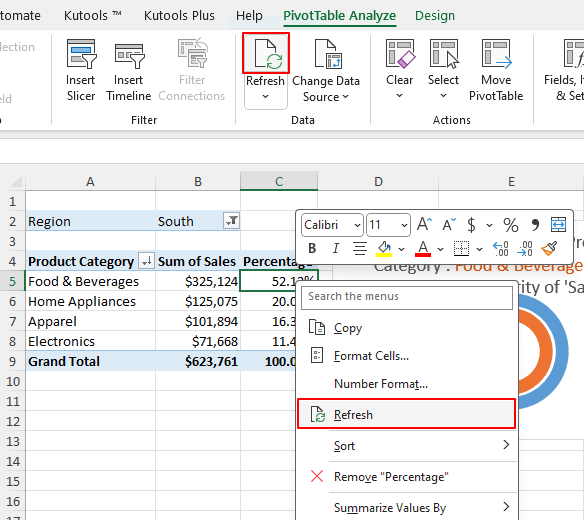
Task: Click Increase Decimal icon
Action: click(x=501, y=248)
